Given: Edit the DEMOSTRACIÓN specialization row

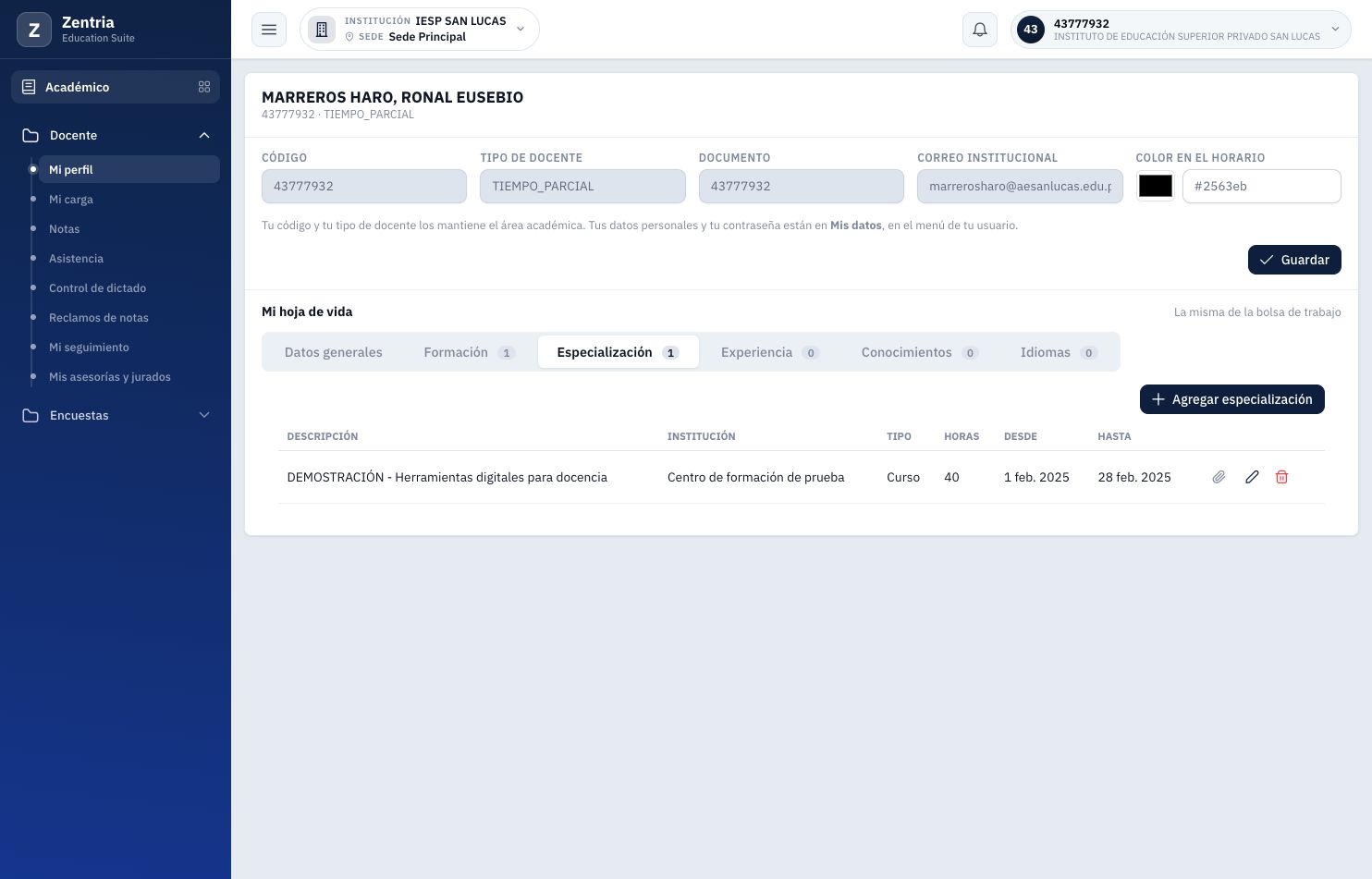Looking at the screenshot, I should point(1252,477).
